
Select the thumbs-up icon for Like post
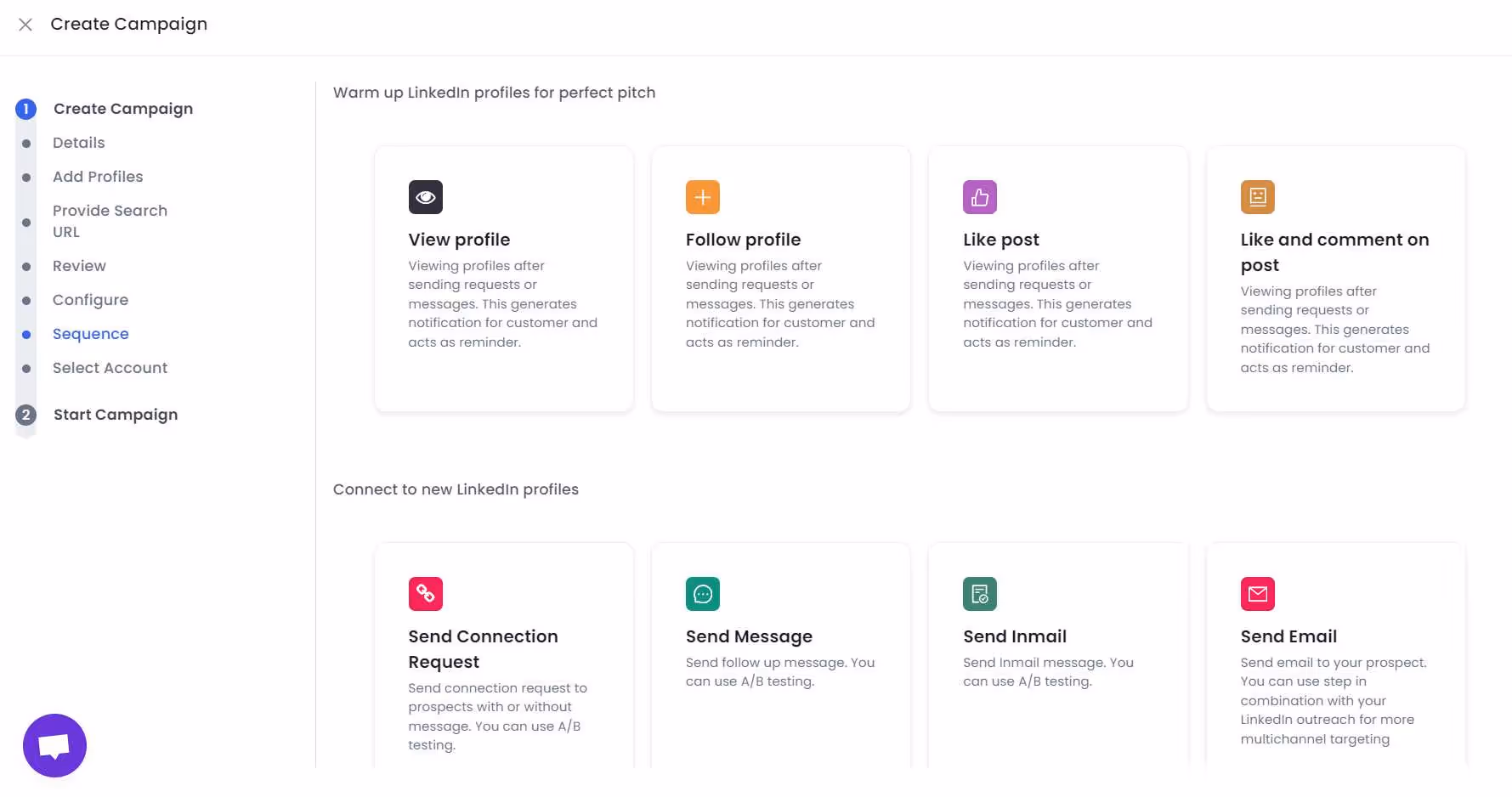click(x=979, y=197)
